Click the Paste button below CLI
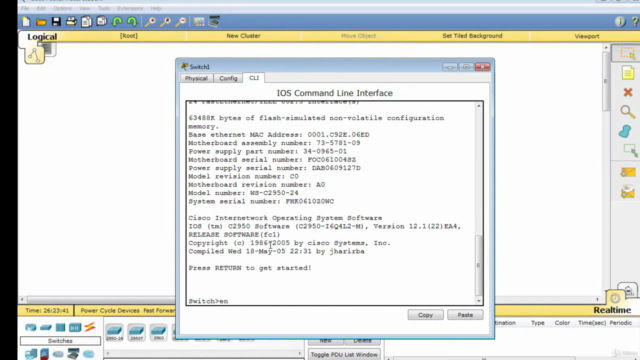The image size is (640, 360). tap(465, 315)
